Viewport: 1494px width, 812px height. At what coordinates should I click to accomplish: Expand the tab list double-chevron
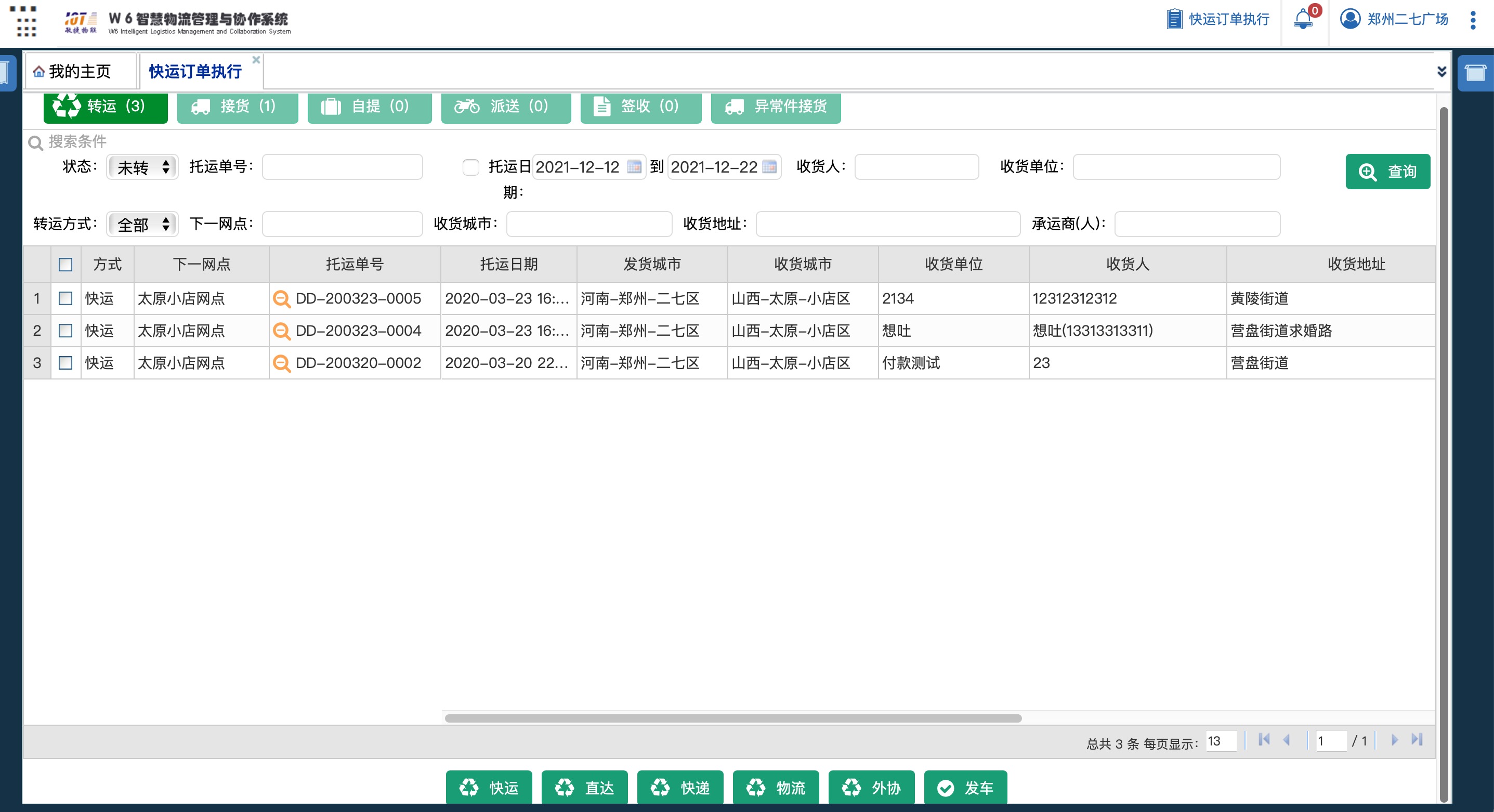click(x=1441, y=71)
